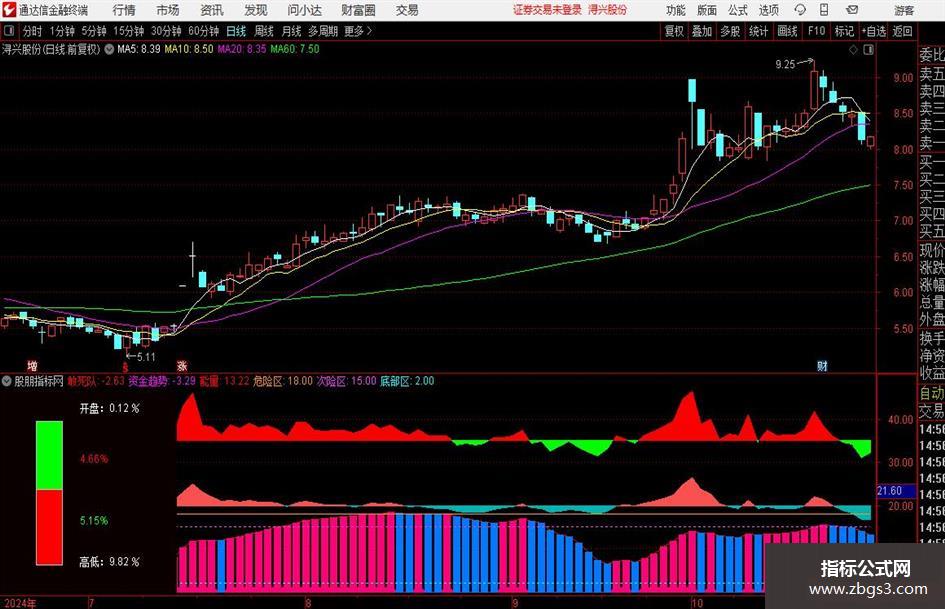Open the 财富圈 menu
The width and height of the screenshot is (945, 609).
pyautogui.click(x=358, y=10)
